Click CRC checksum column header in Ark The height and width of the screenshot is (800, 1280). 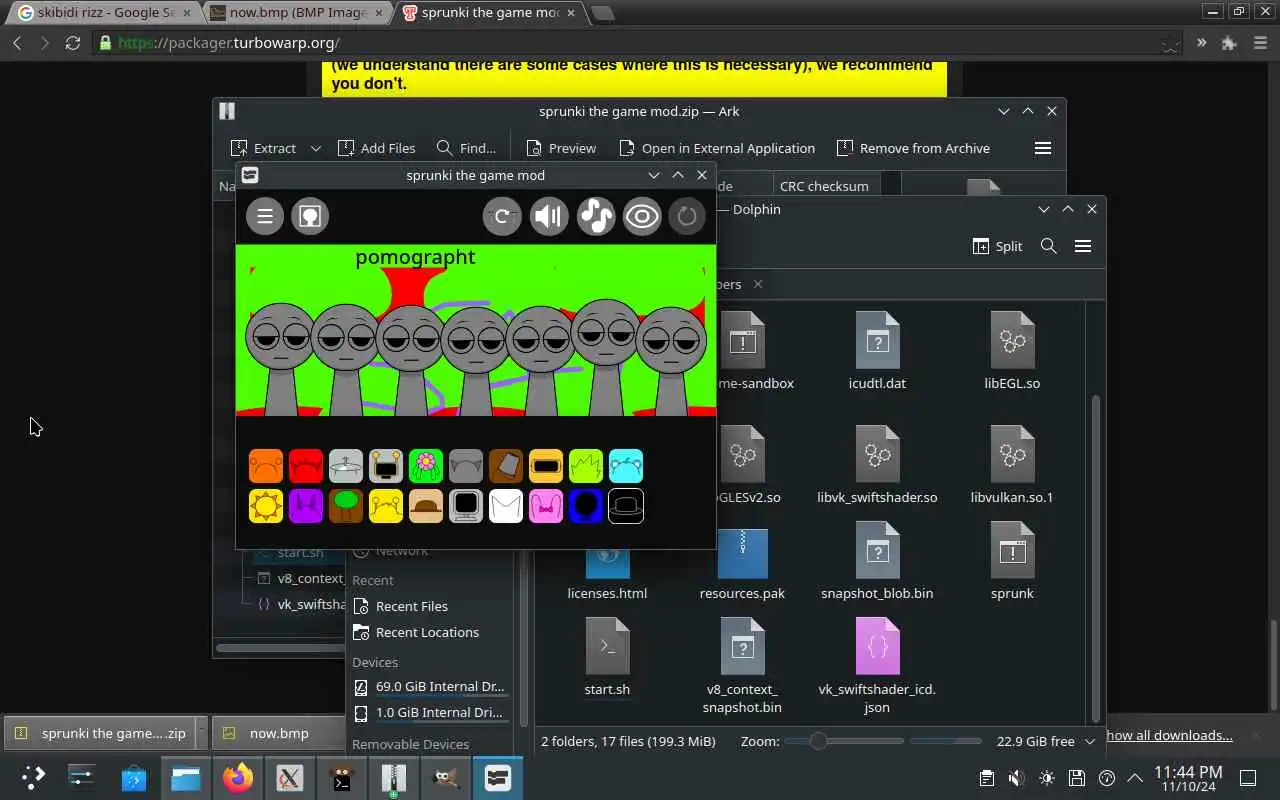point(824,186)
